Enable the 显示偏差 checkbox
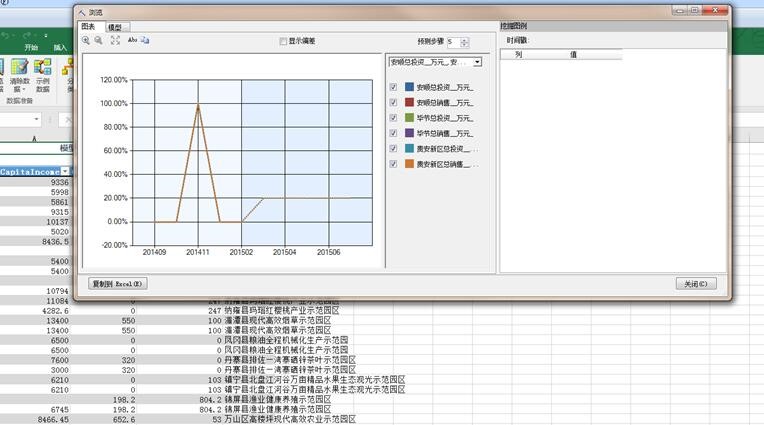Image resolution: width=764 pixels, height=425 pixels. tap(283, 41)
